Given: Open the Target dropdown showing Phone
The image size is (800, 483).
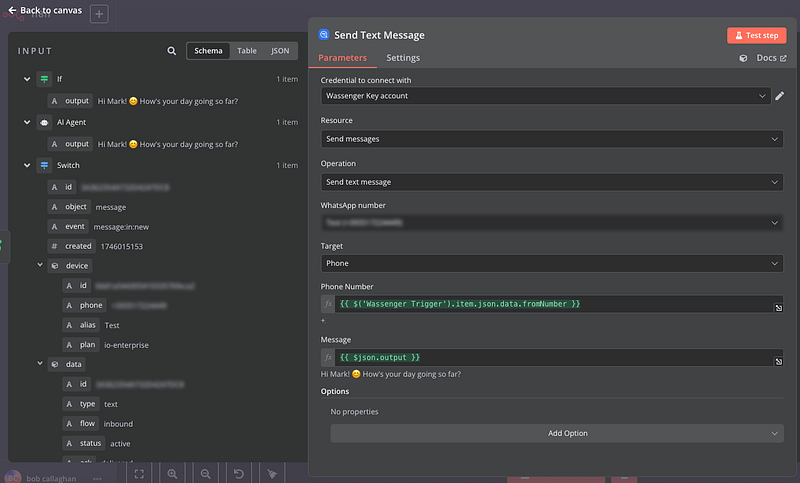Looking at the screenshot, I should [551, 263].
